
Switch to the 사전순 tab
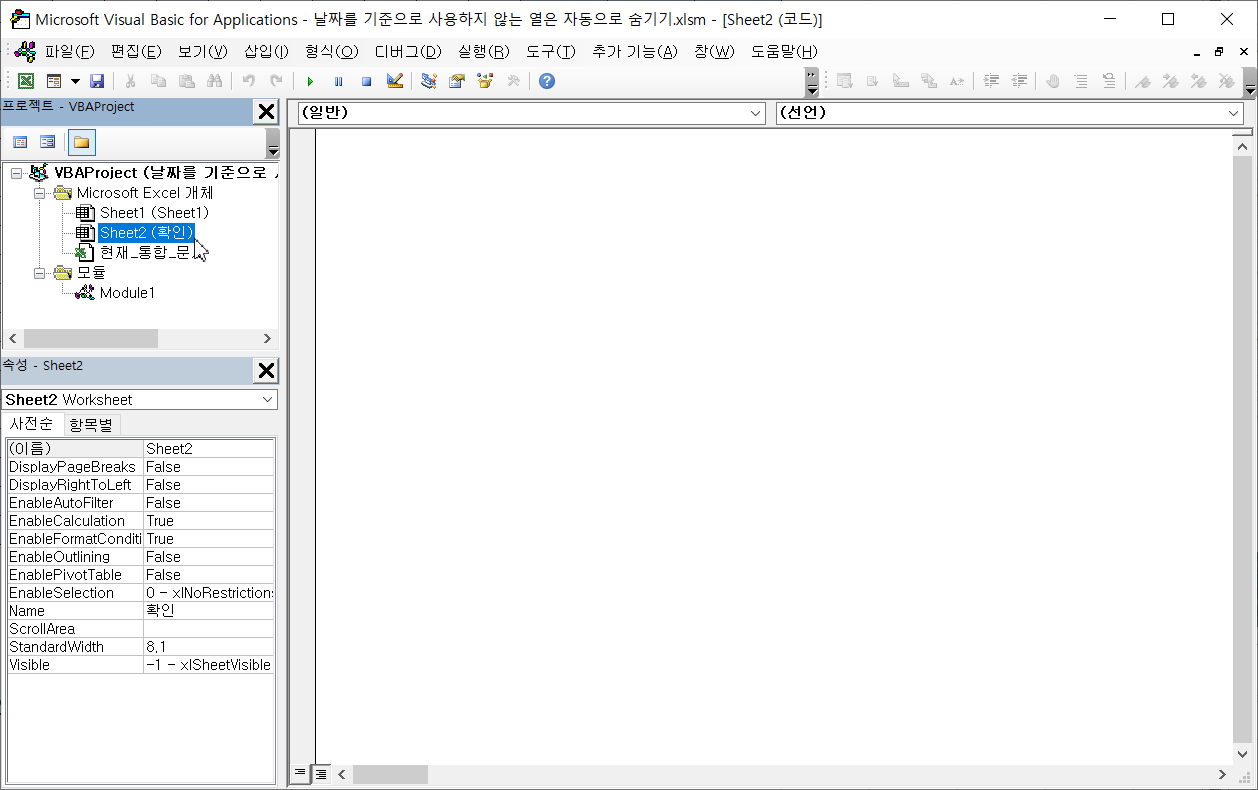[x=31, y=424]
